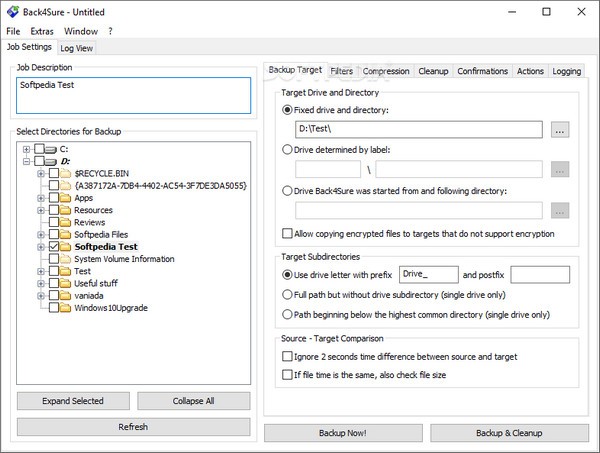Click the Job Description text field
The height and width of the screenshot is (453, 600).
coord(133,95)
